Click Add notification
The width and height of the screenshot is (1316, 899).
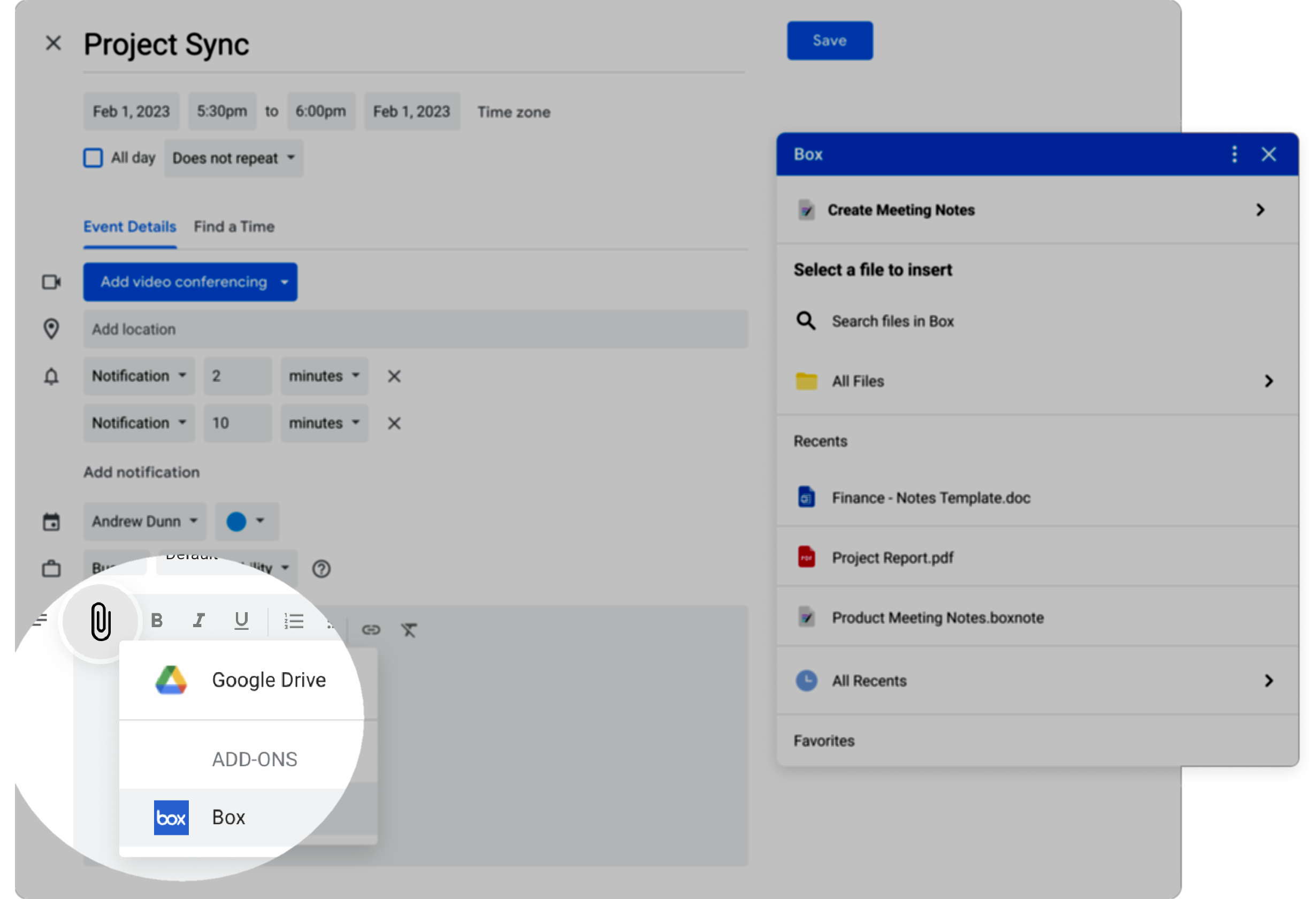[141, 472]
